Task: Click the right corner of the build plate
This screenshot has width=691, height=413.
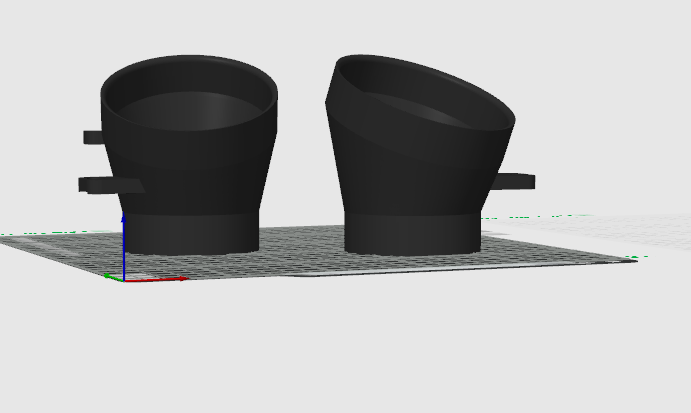Action: [x=630, y=259]
